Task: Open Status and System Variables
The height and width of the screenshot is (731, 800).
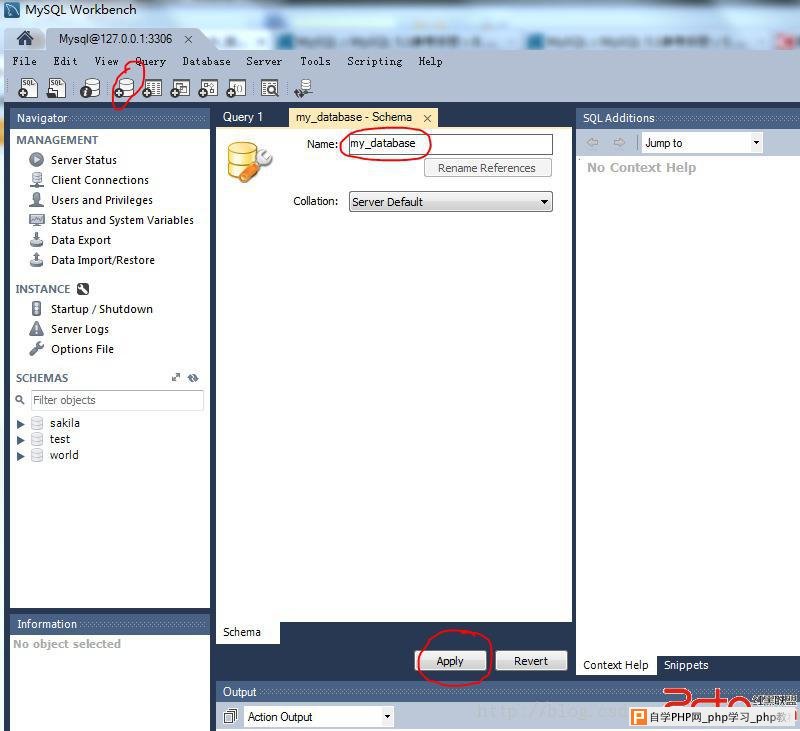Action: 111,220
